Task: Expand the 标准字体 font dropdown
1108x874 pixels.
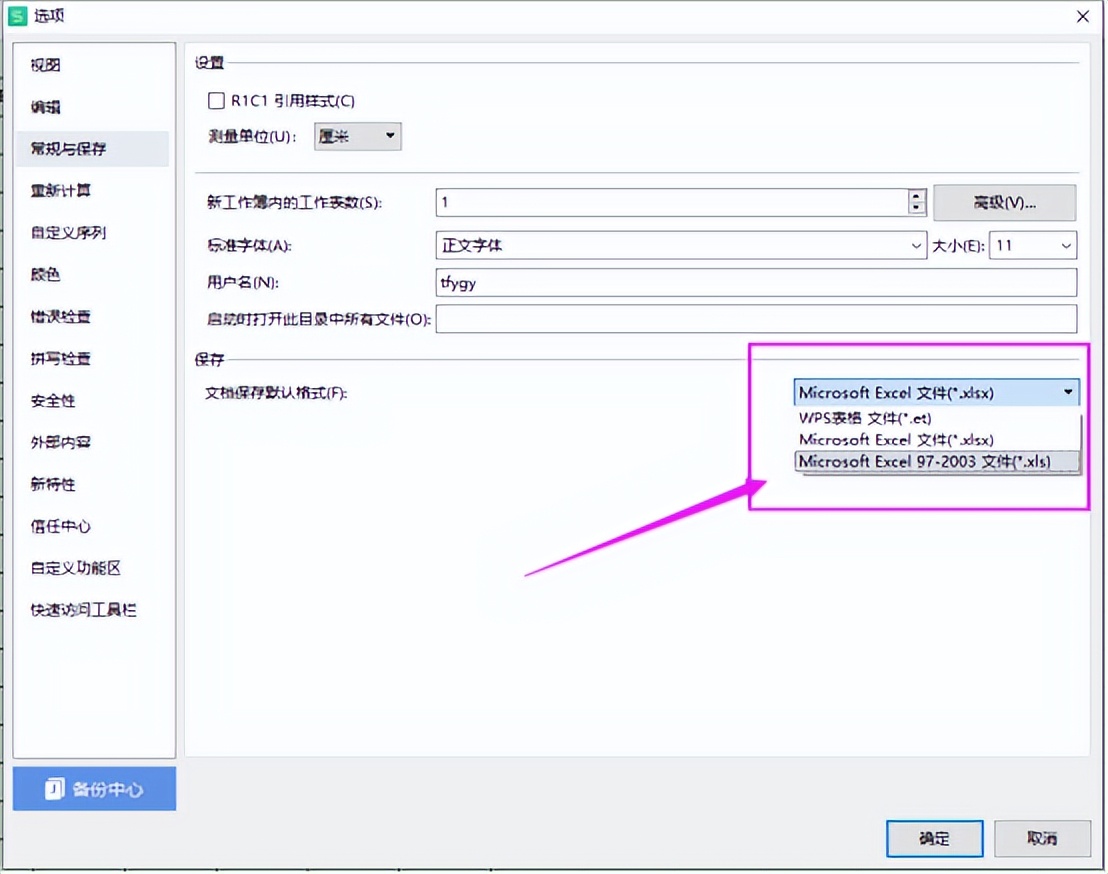Action: 681,245
